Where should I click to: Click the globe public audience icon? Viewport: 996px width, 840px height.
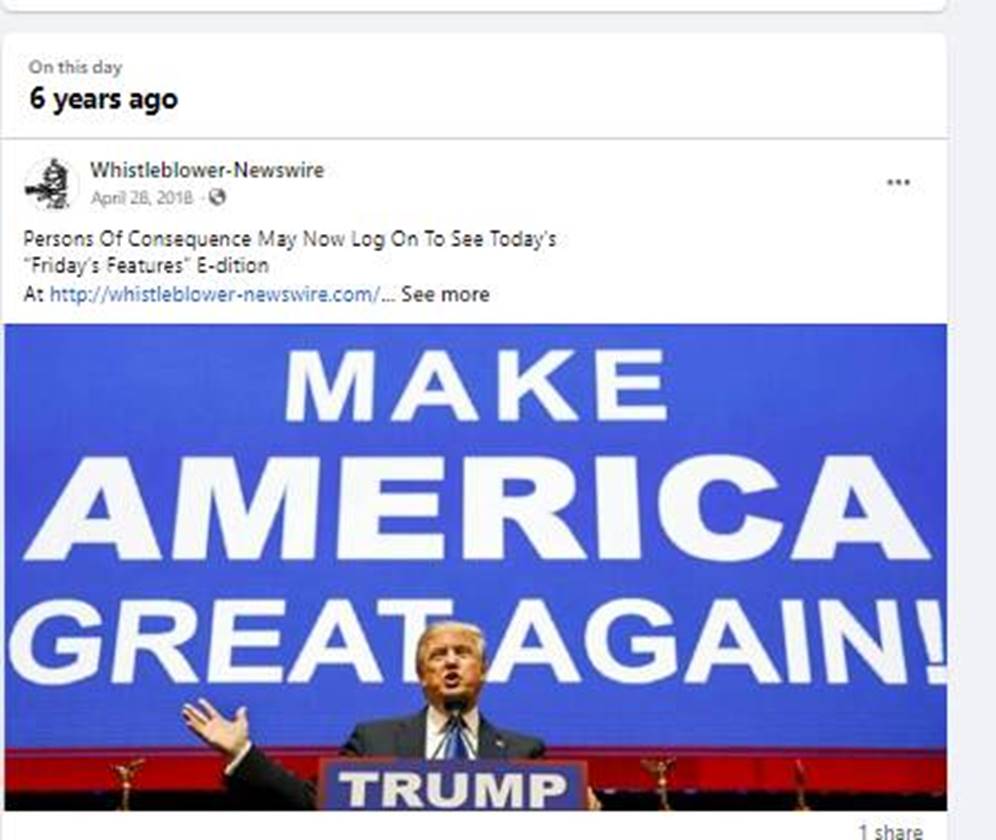(217, 198)
